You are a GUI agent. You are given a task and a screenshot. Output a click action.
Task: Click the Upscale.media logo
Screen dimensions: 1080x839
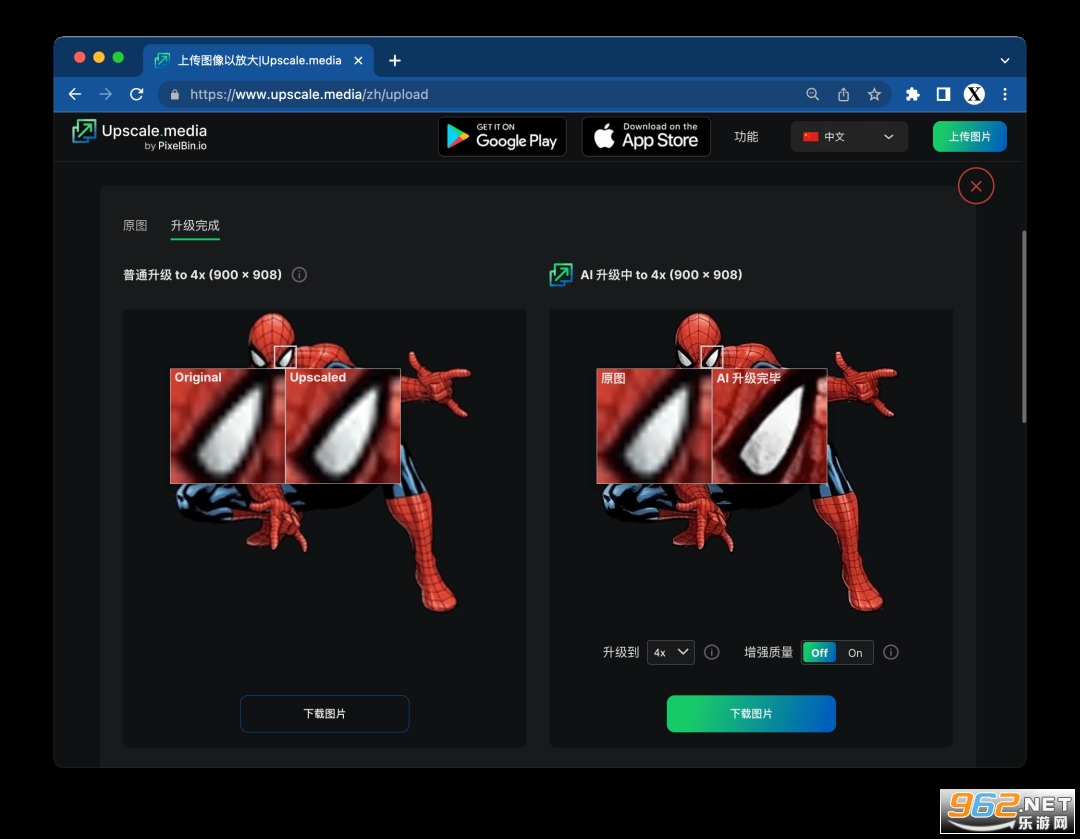coord(140,136)
